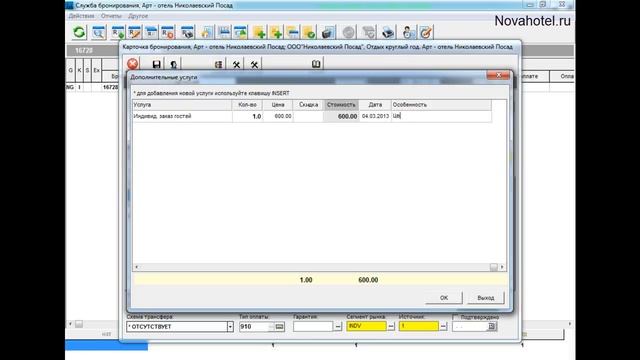640x360 pixels.
Task: Click the dialog scrollbar left arrow
Action: pyautogui.click(x=137, y=267)
